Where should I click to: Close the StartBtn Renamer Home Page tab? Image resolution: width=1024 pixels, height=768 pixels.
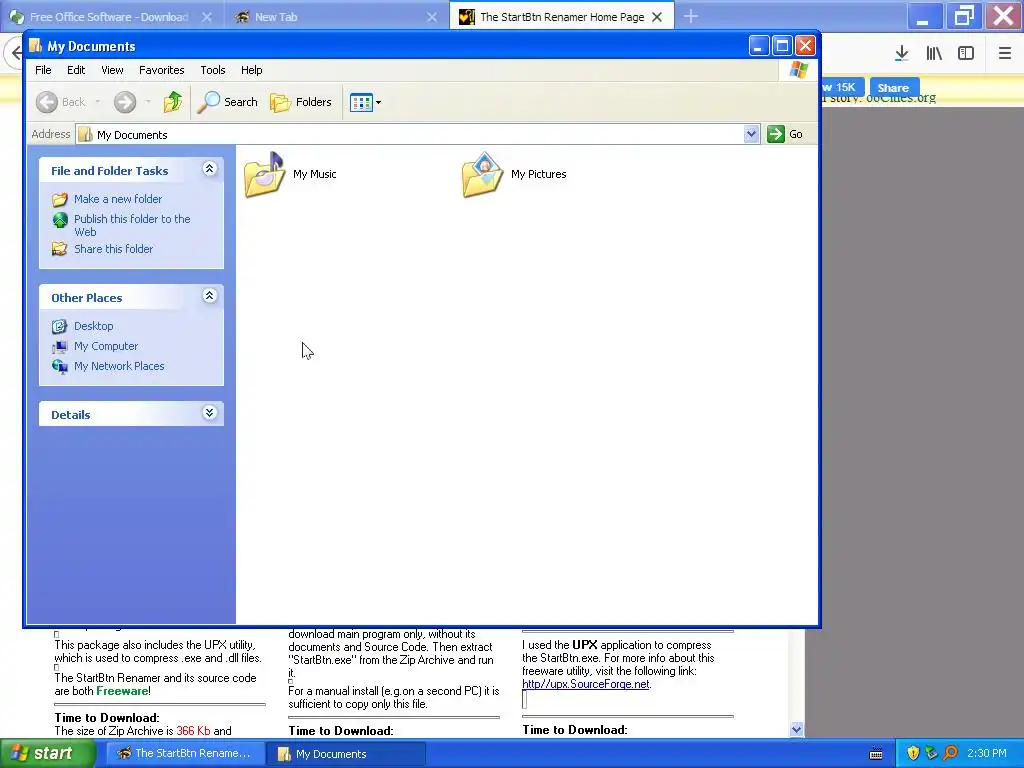pos(658,17)
